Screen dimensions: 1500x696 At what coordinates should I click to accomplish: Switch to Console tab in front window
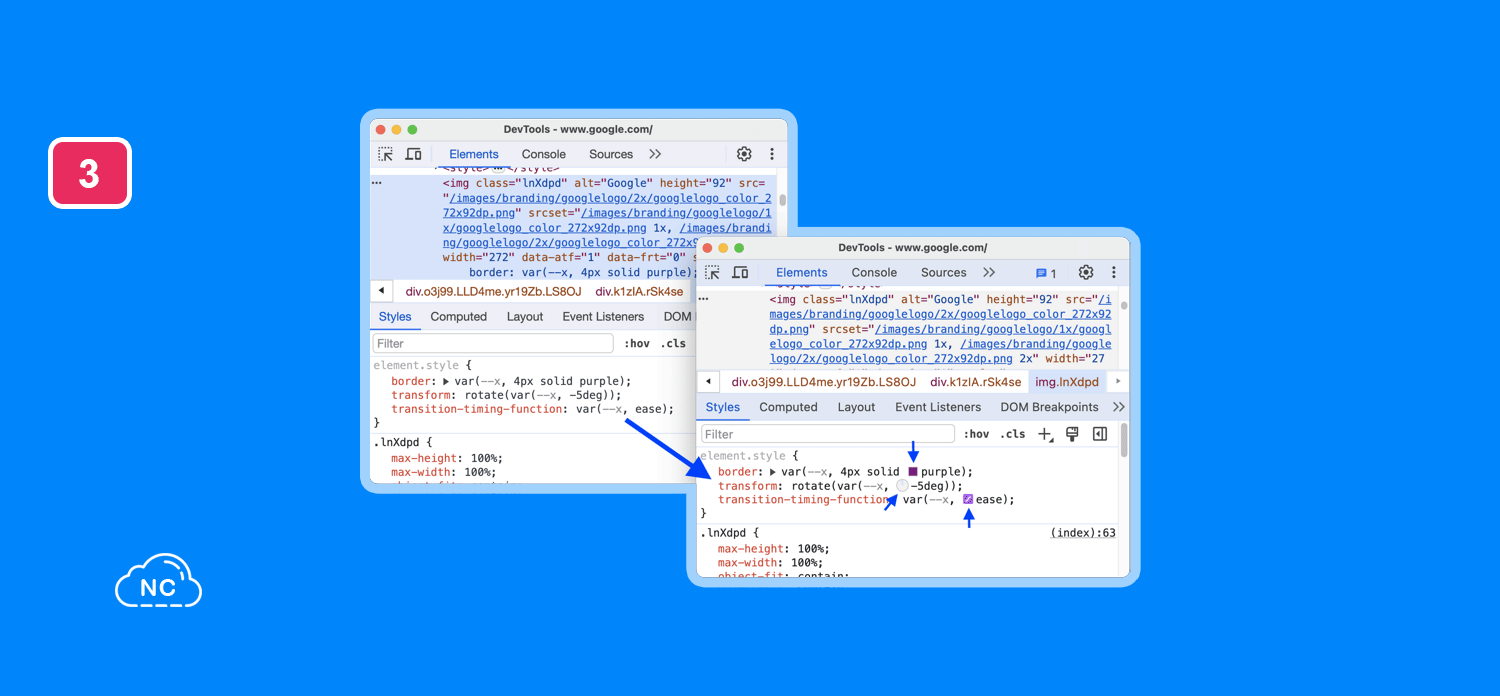[x=874, y=272]
